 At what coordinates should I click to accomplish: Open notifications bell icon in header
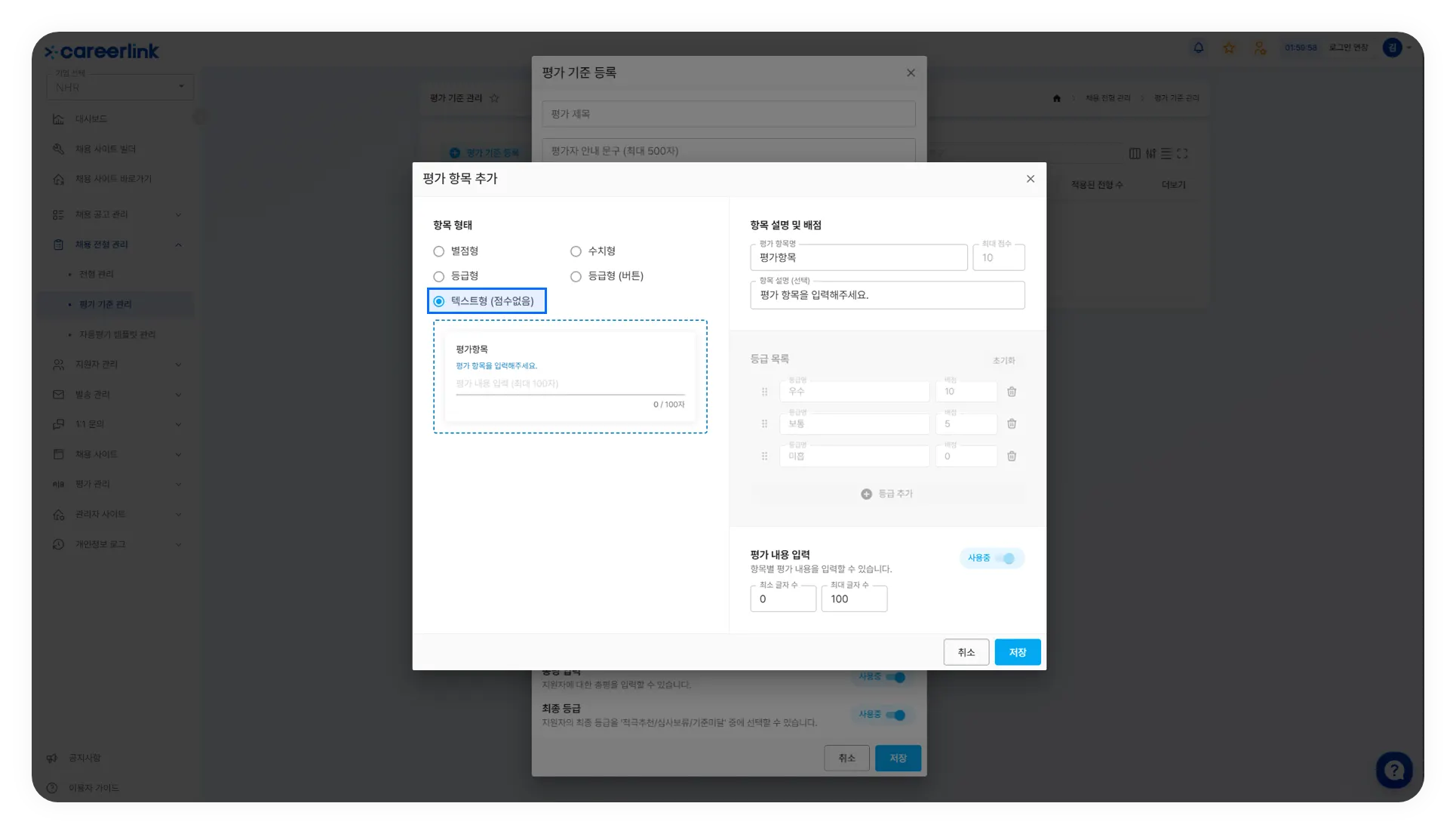coord(1198,48)
